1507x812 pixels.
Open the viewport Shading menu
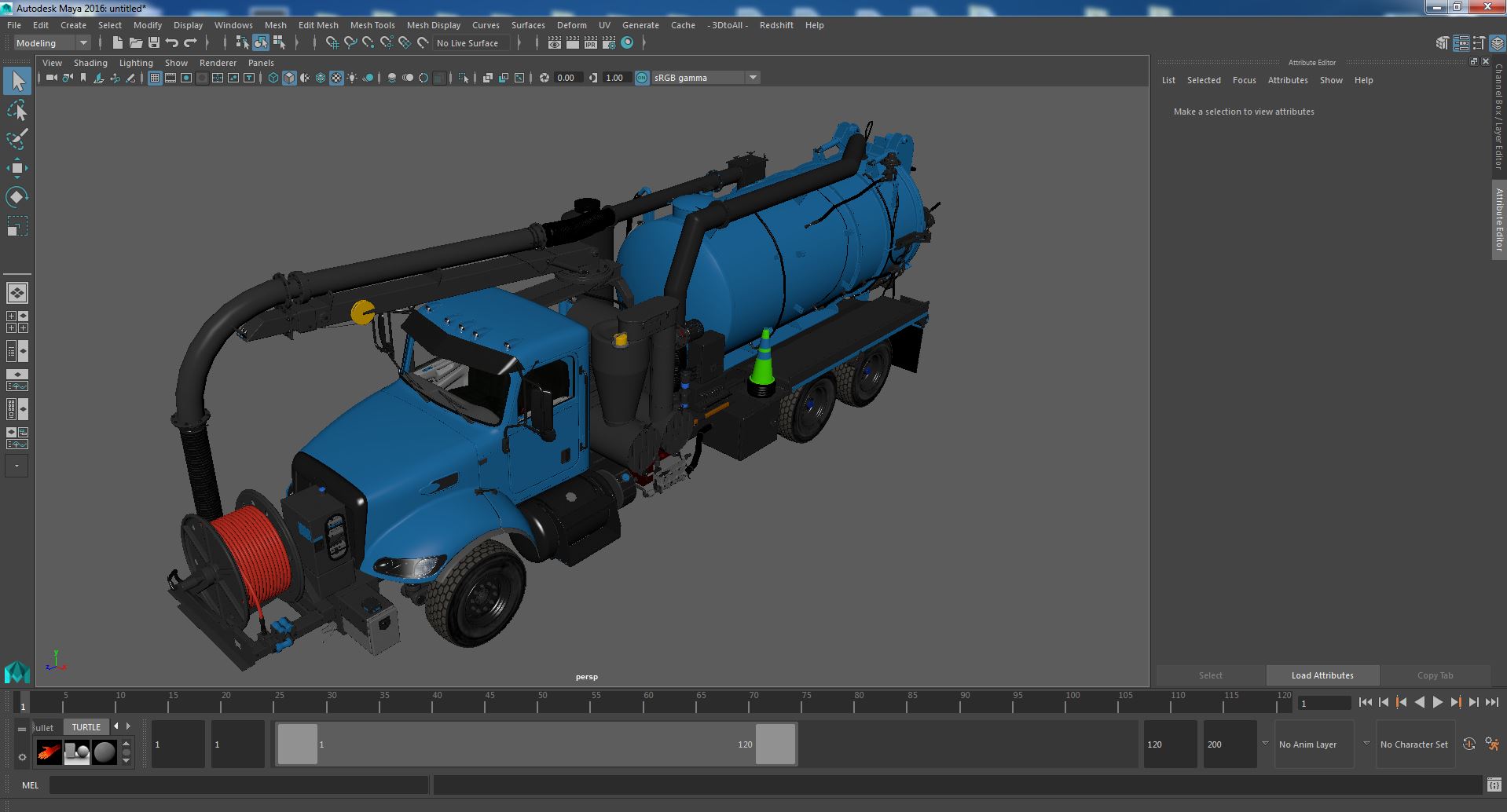tap(90, 63)
